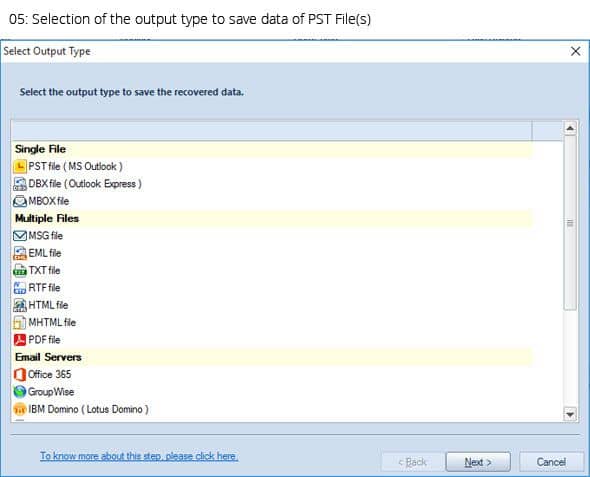Click the TXT file icon

coord(20,270)
